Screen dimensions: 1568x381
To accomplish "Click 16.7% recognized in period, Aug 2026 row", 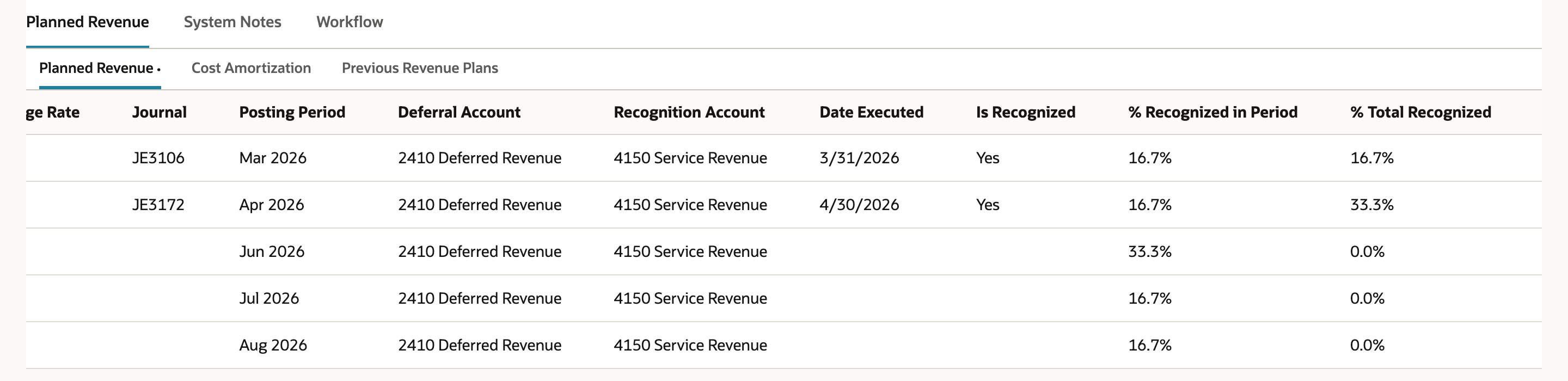I will tap(1150, 346).
